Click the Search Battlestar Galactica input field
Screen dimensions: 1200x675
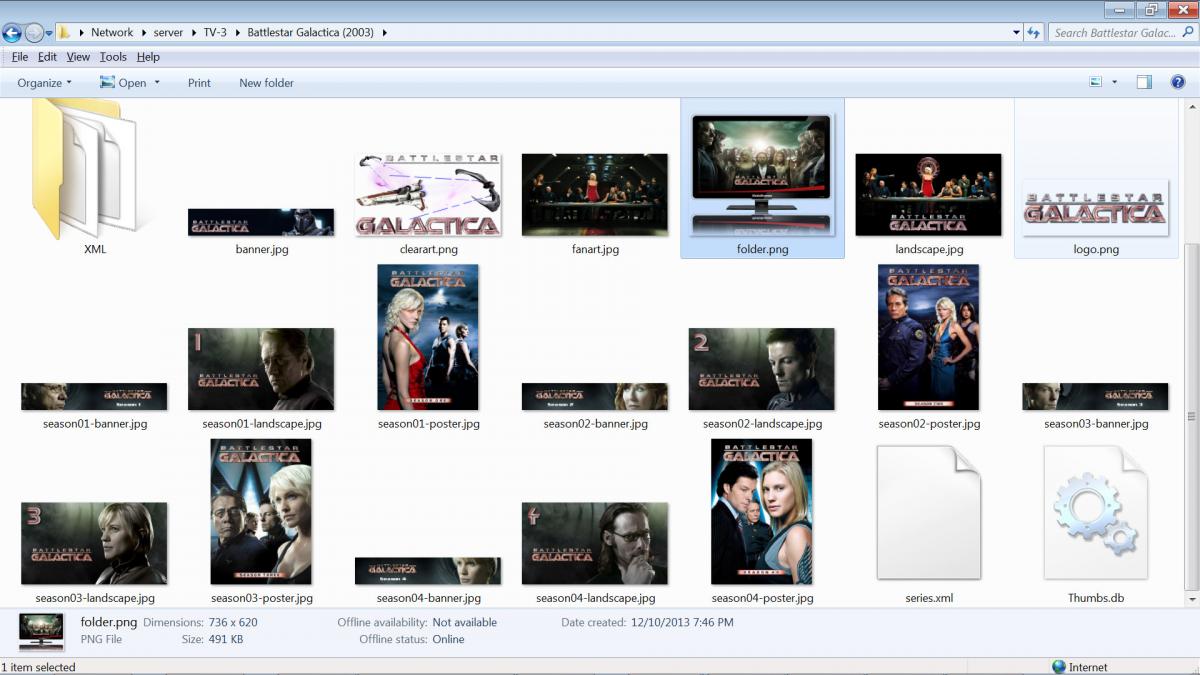pyautogui.click(x=1113, y=32)
